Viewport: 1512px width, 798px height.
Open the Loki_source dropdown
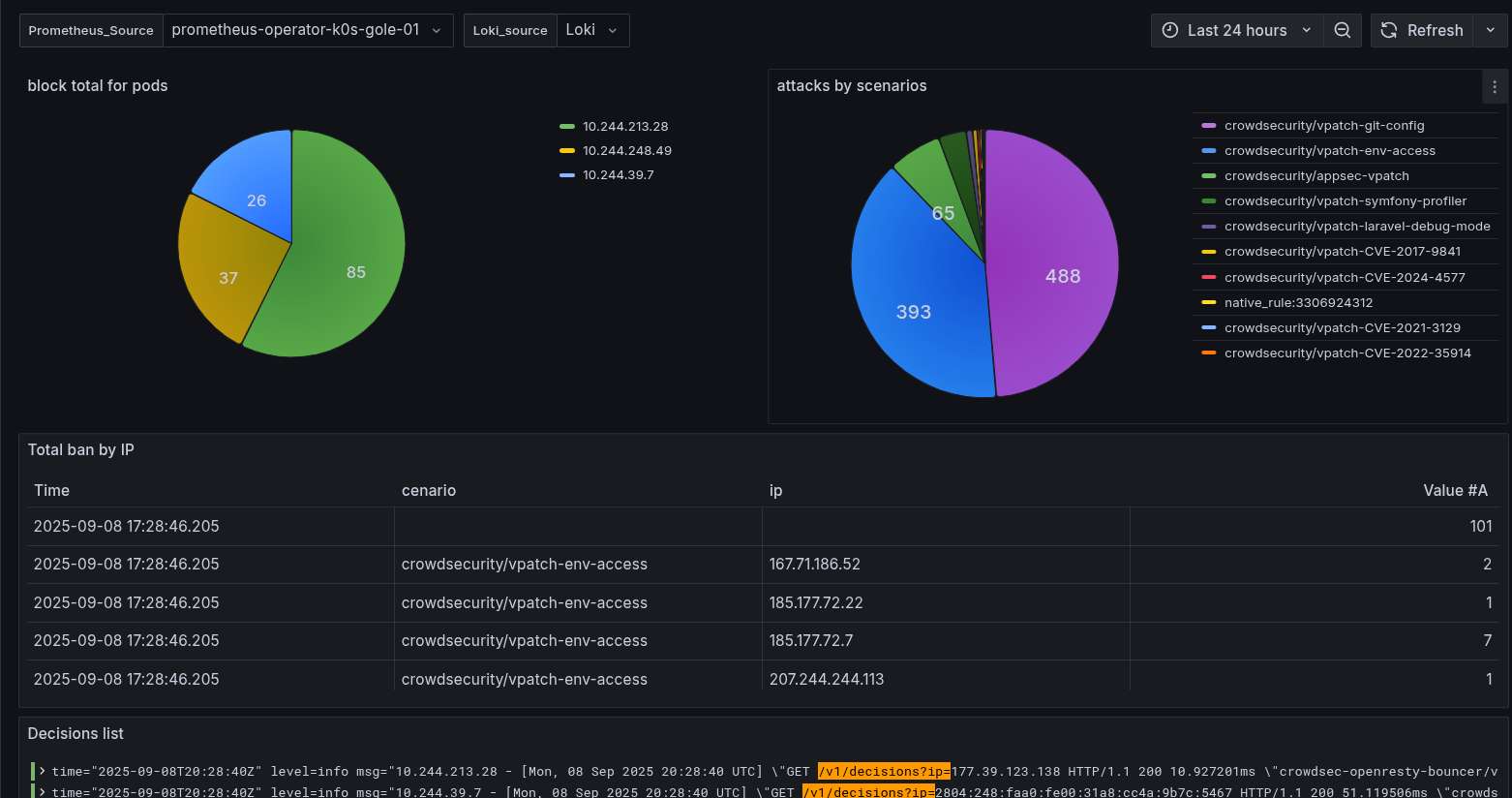(x=592, y=30)
